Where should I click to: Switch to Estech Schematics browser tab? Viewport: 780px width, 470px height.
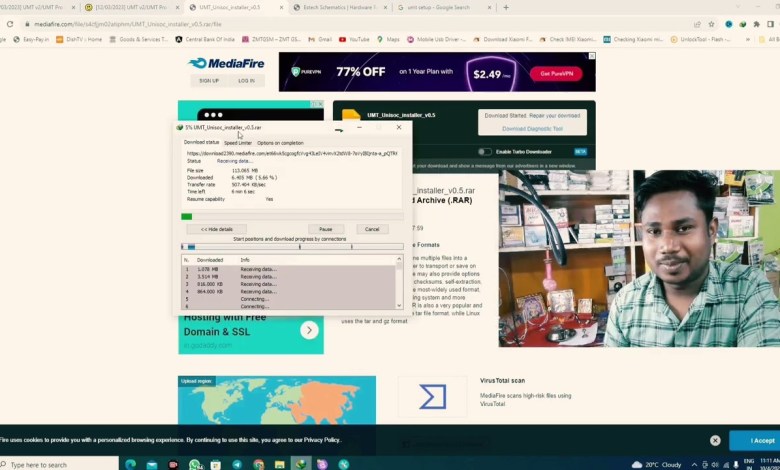340,7
